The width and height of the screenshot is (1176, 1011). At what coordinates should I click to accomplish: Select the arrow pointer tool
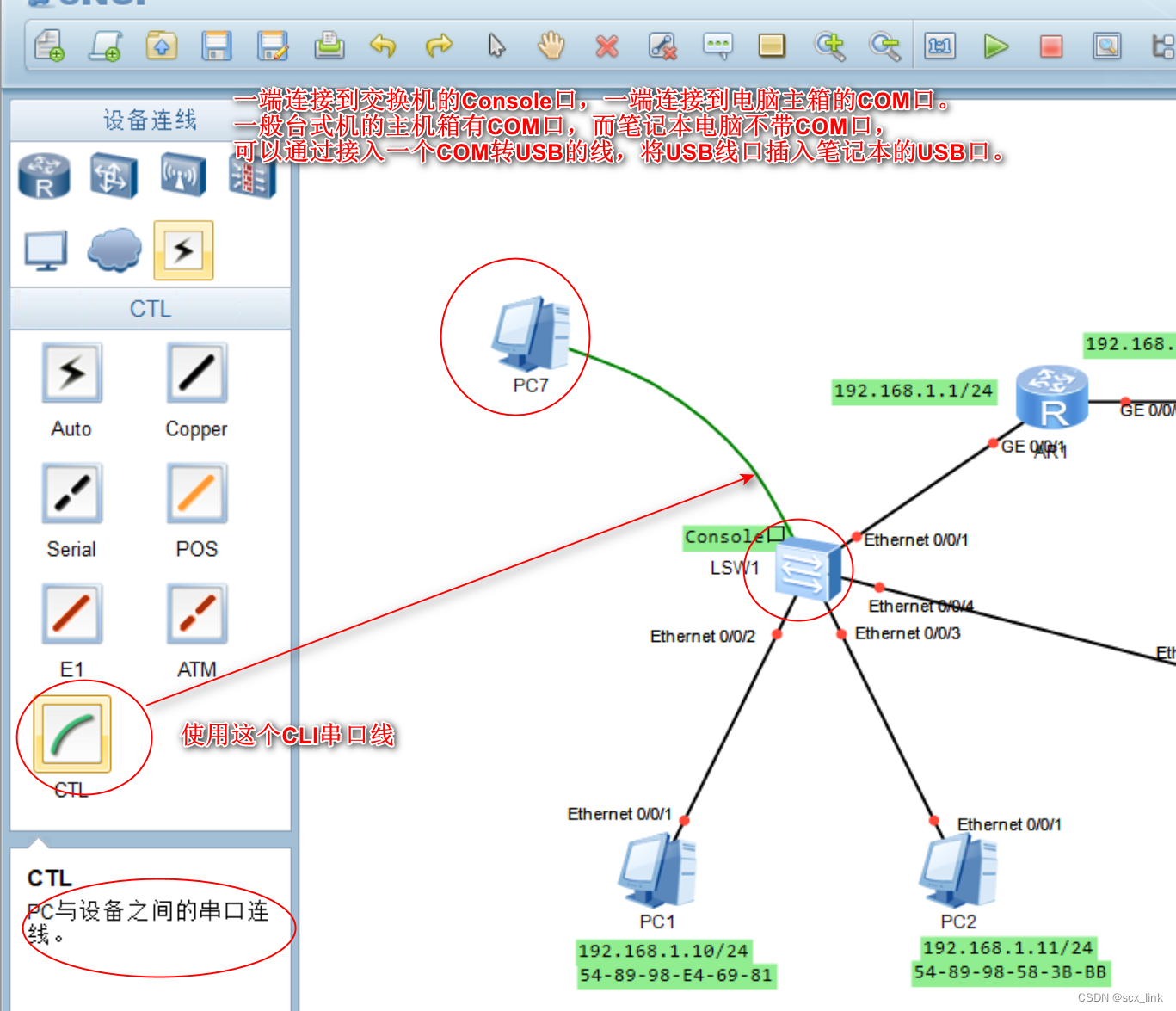pos(496,45)
